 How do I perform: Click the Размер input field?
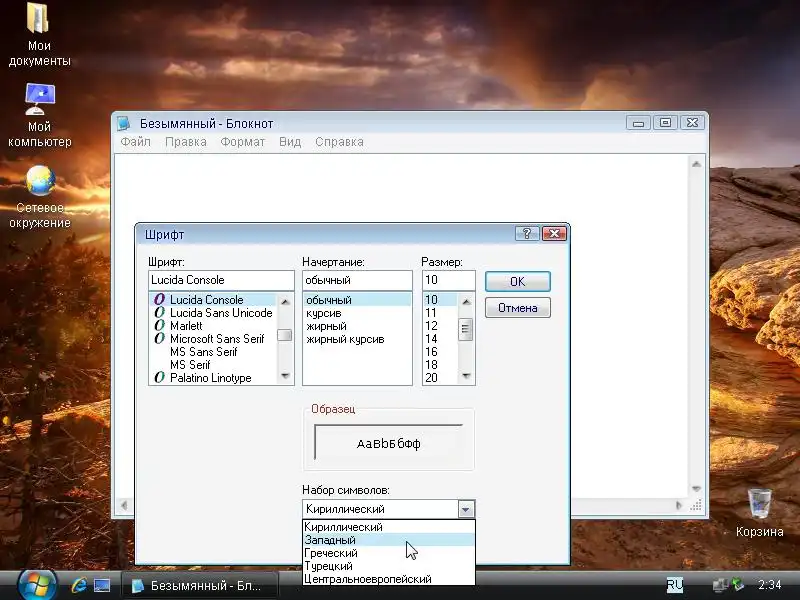tap(448, 280)
